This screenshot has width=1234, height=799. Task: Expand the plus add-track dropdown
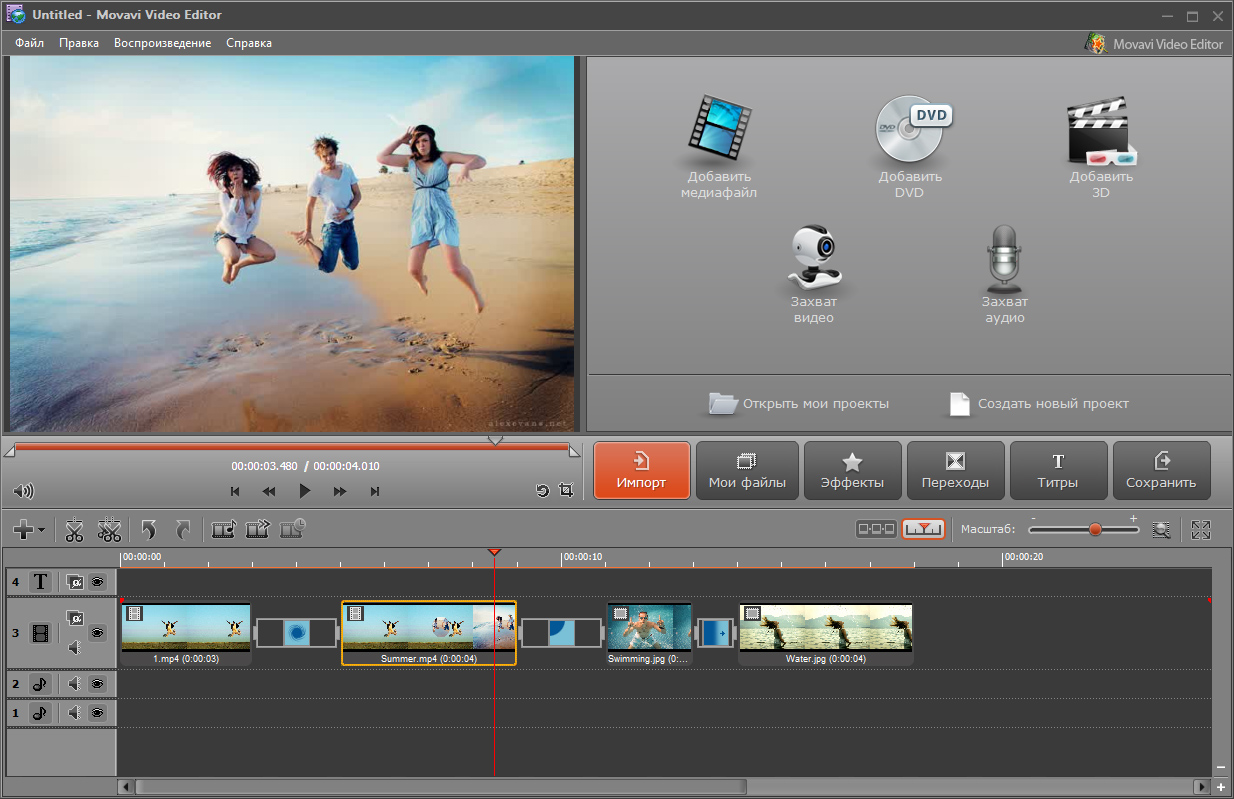click(x=29, y=530)
